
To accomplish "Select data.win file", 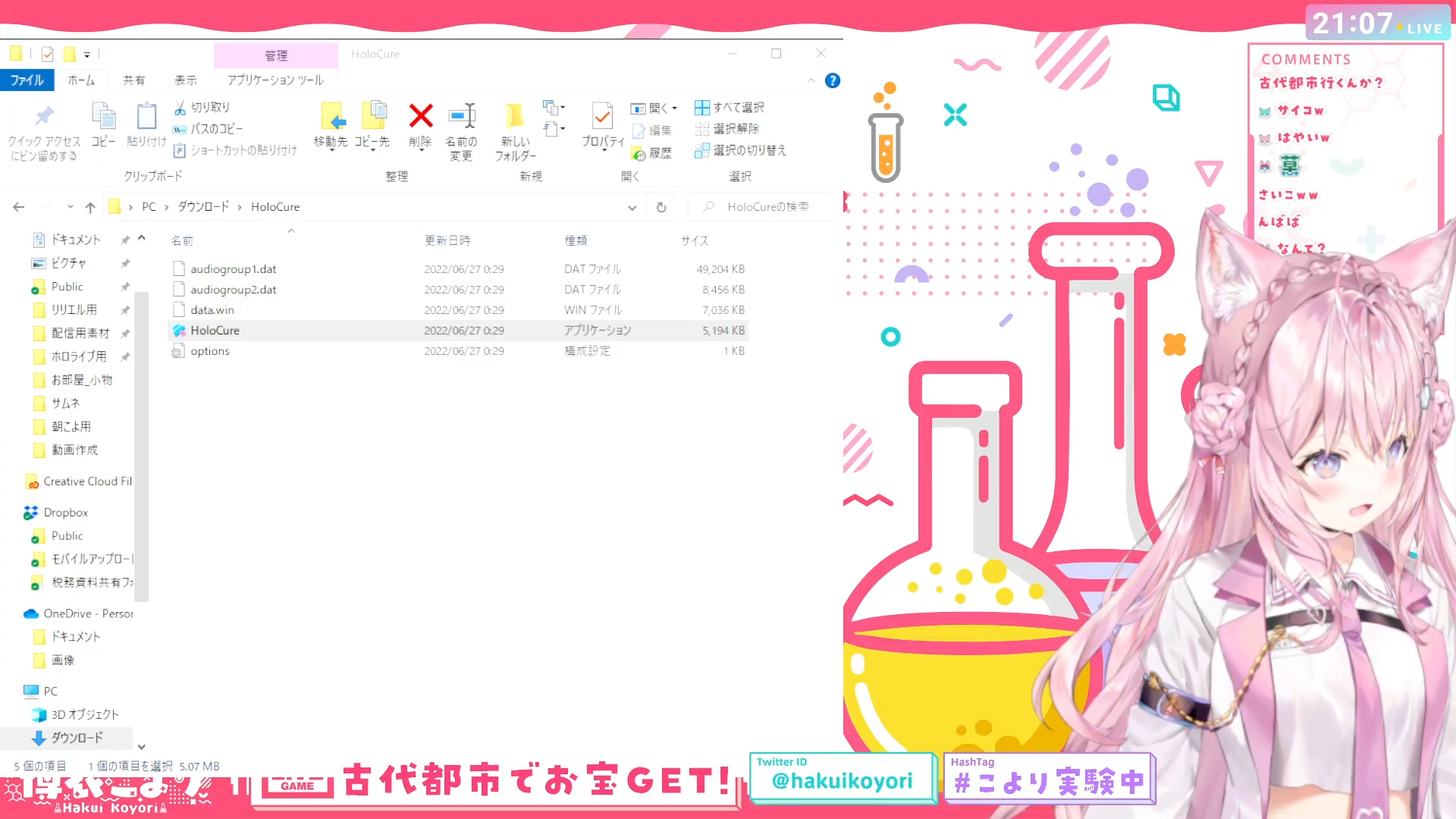I will 458,310.
